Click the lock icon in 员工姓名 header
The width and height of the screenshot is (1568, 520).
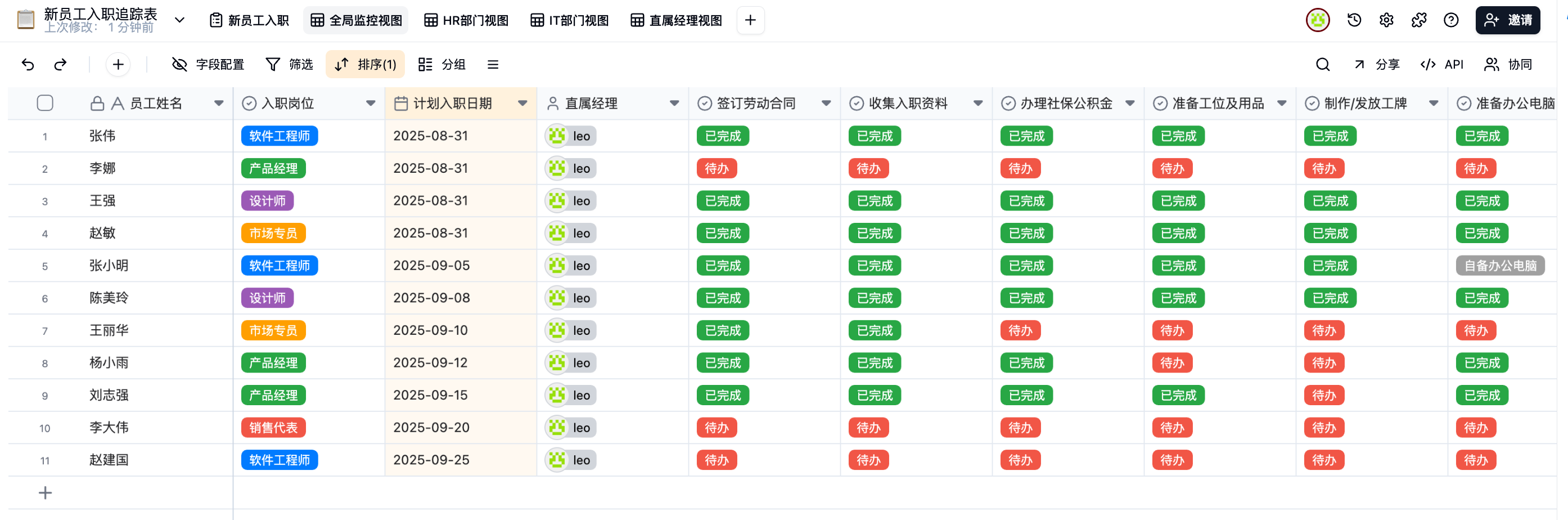(x=97, y=104)
